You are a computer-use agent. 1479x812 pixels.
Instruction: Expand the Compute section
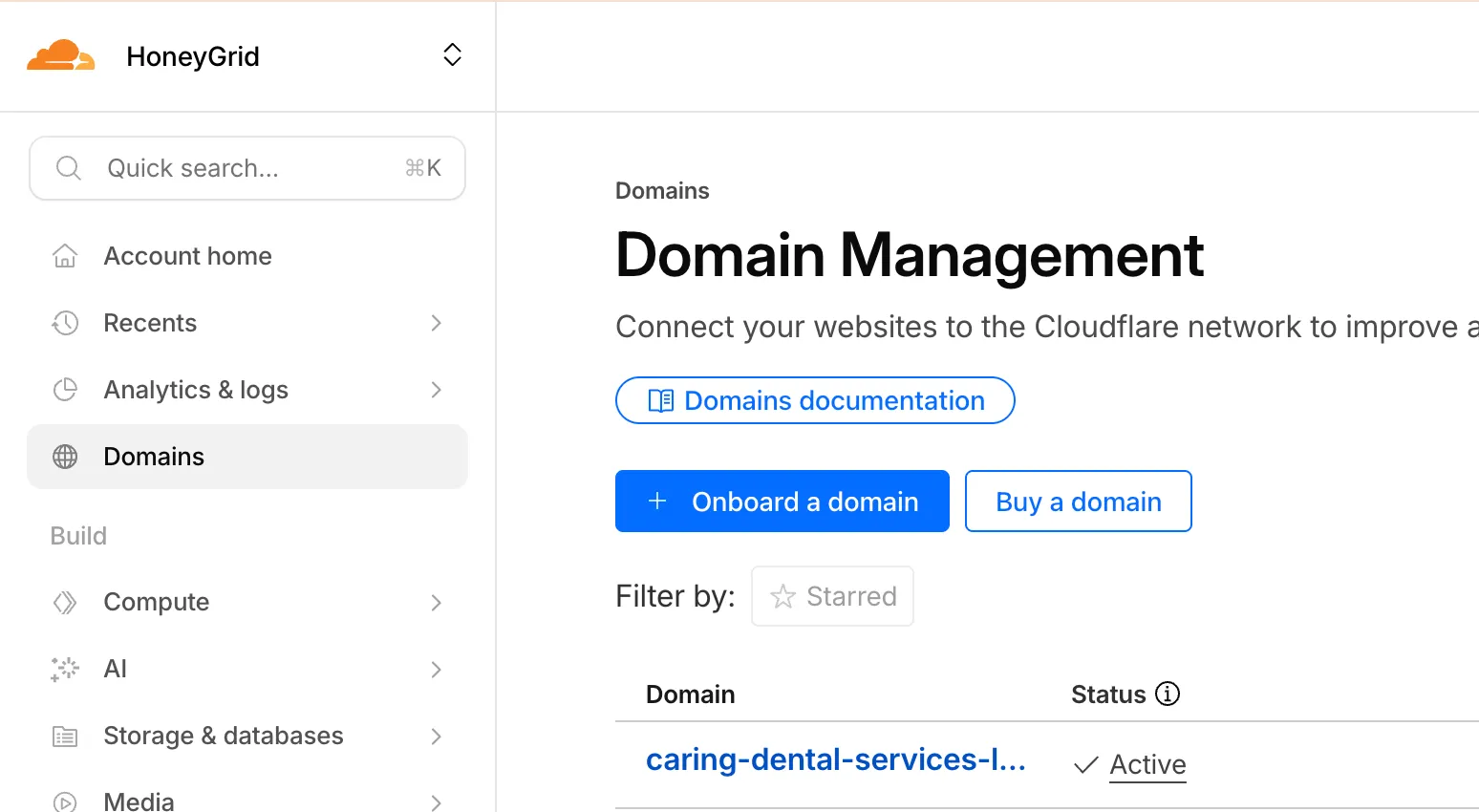pos(437,602)
